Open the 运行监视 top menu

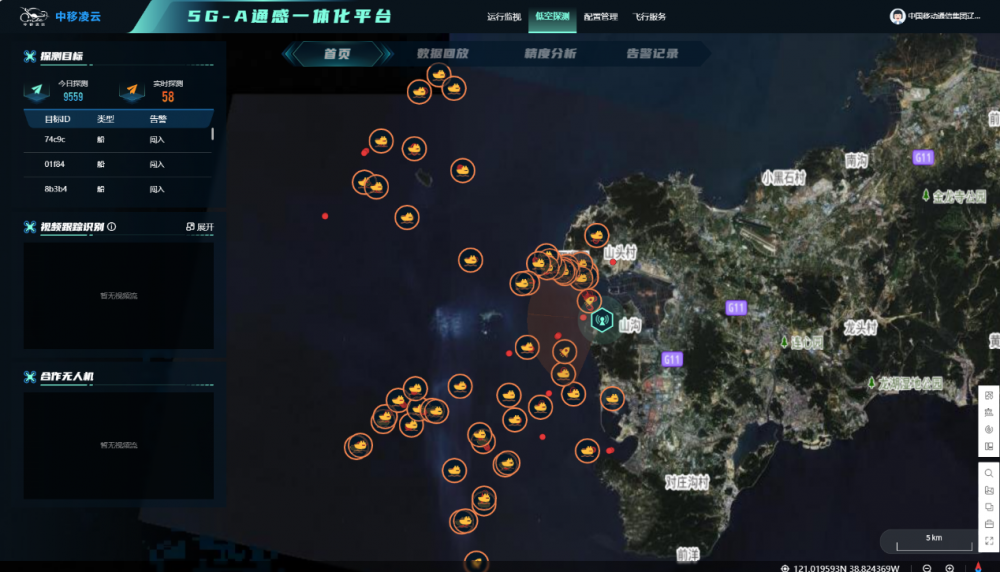pyautogui.click(x=504, y=17)
